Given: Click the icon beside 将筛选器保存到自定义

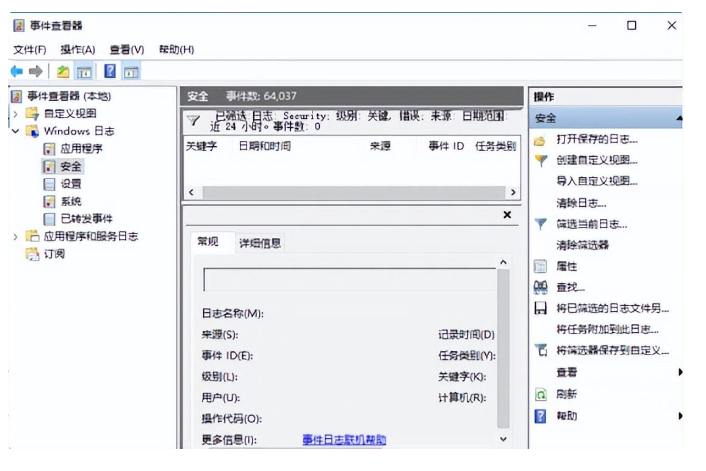Looking at the screenshot, I should 541,350.
